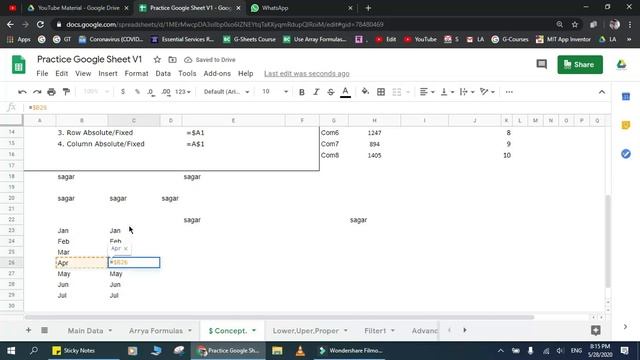640x360 pixels.
Task: Reload the page with browser refresh icon
Action: click(40, 24)
